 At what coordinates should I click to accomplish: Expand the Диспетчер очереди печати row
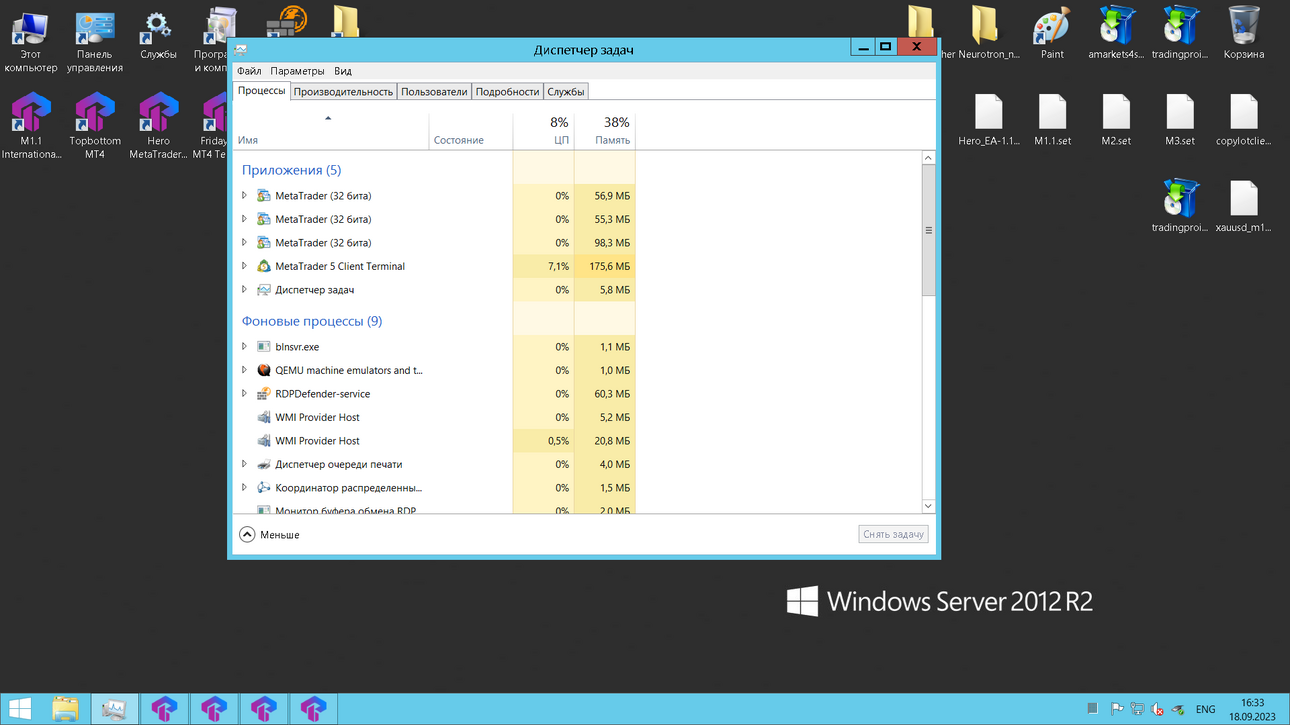tap(244, 464)
